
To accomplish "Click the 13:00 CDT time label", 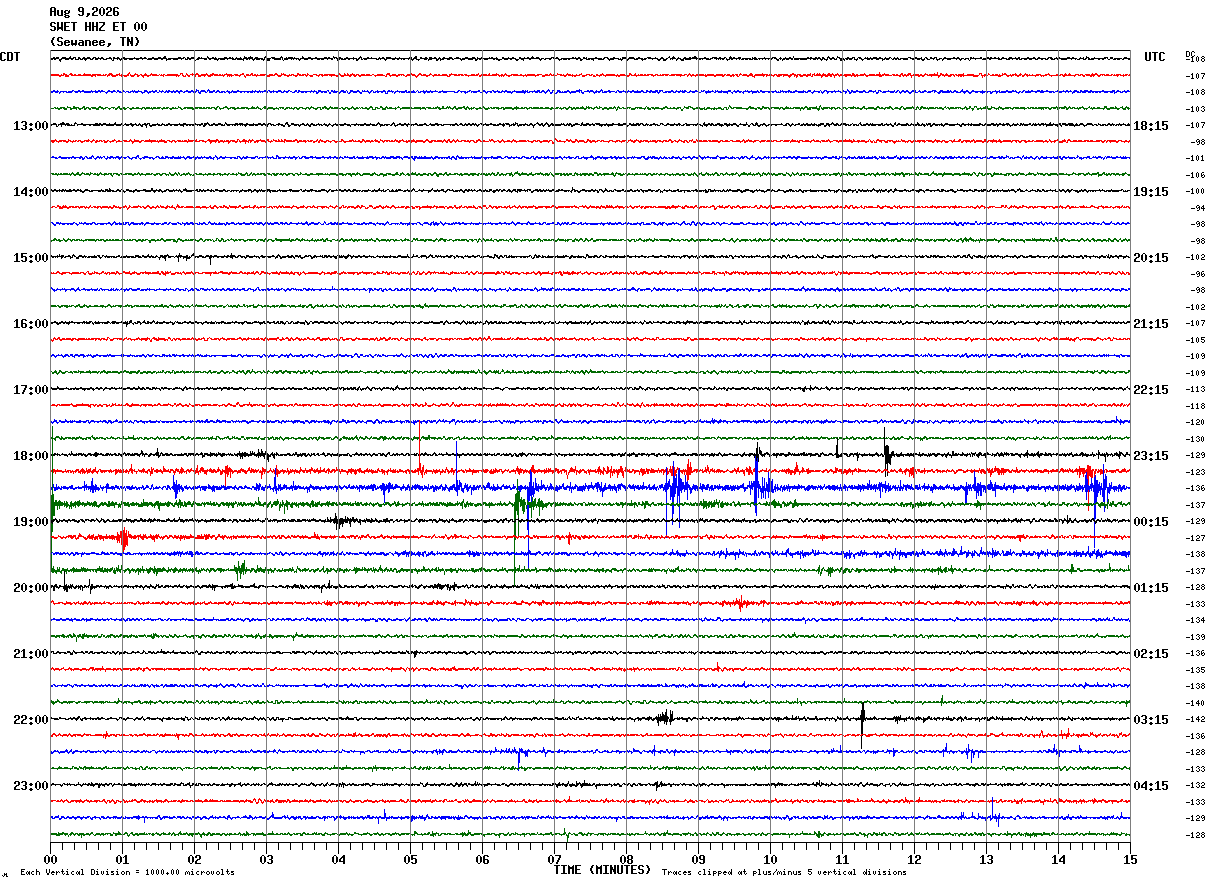I will click(x=30, y=126).
